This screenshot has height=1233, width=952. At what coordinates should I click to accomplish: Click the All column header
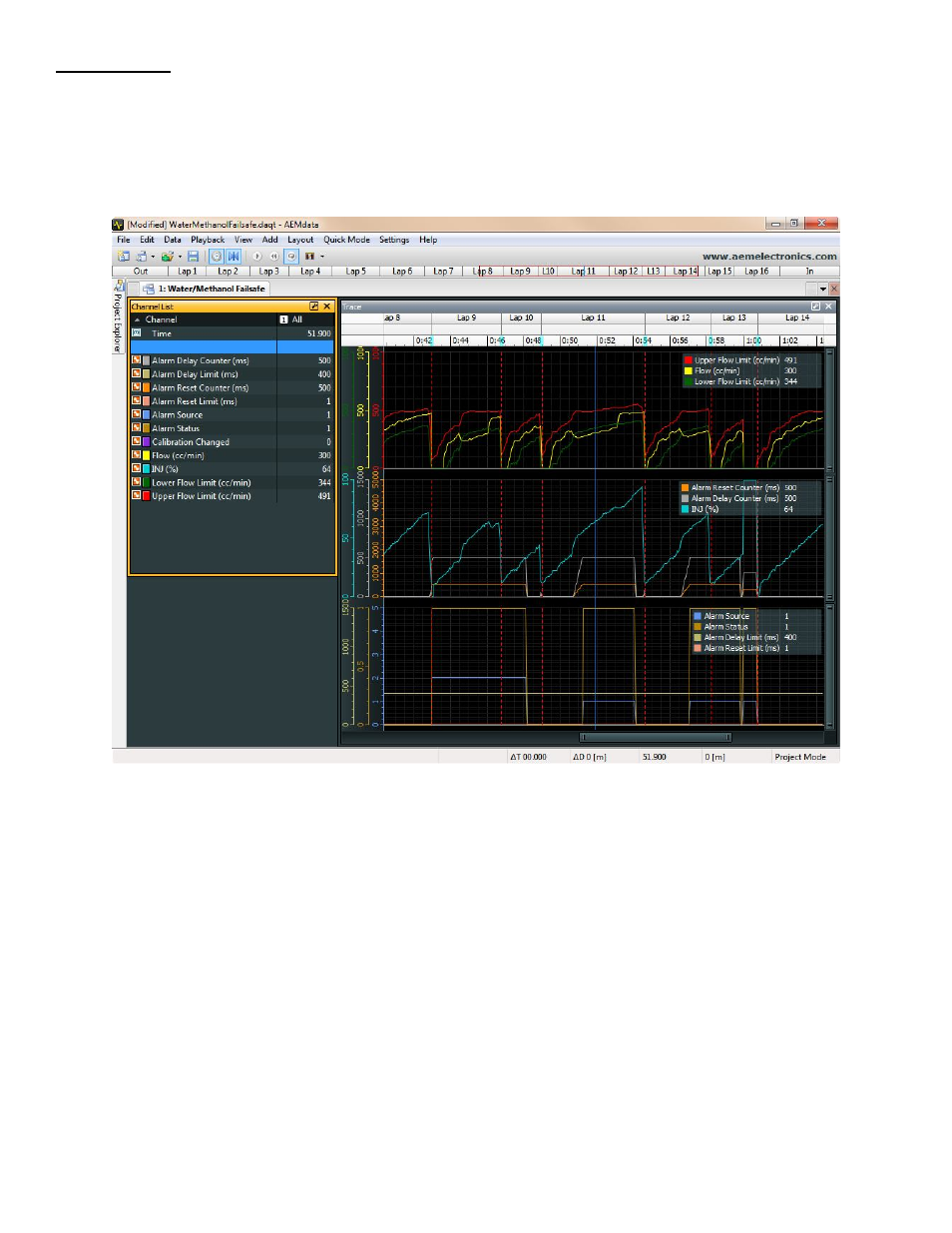pos(305,319)
